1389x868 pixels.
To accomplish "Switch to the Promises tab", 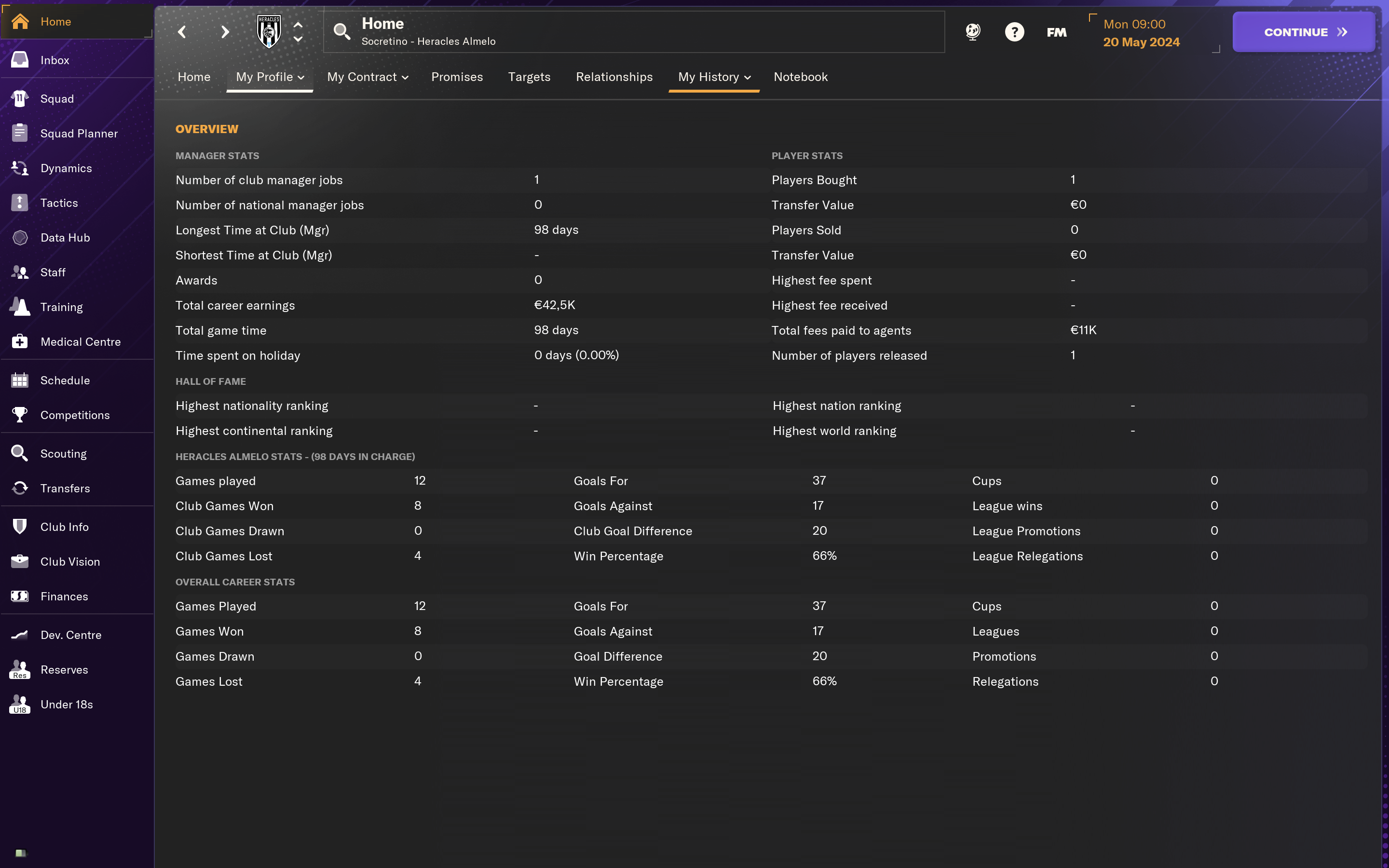I will click(456, 76).
